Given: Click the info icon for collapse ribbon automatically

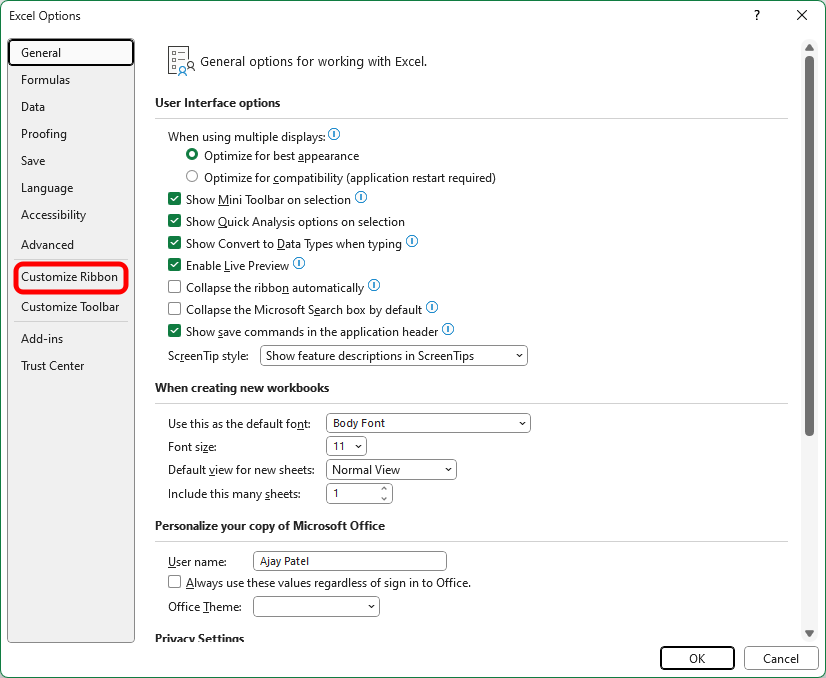Looking at the screenshot, I should [x=373, y=286].
